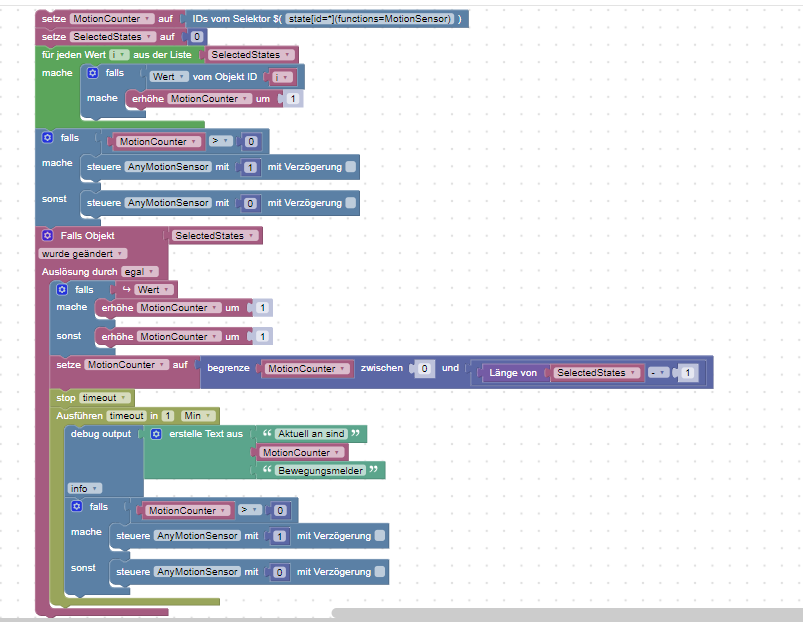Edit the 1 subtracted from Länge von SelectedStates

(688, 372)
